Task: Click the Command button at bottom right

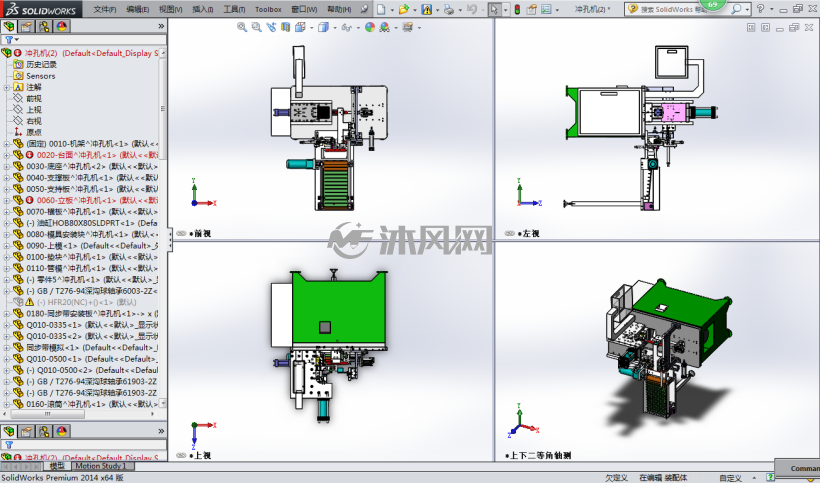Action: (x=798, y=468)
